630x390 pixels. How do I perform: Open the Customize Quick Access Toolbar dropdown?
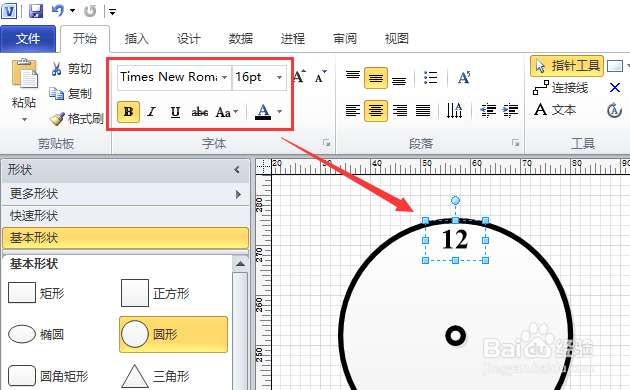pos(112,12)
